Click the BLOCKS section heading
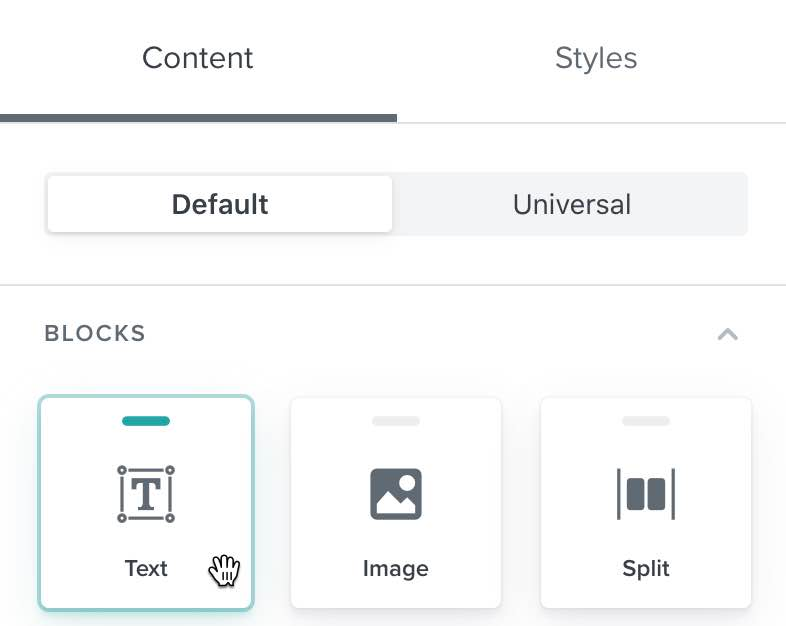 pos(95,333)
